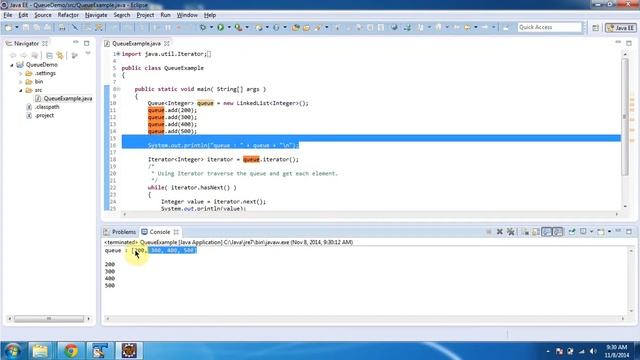Click the green Run button in toolbar
This screenshot has width=640, height=360.
click(220, 27)
